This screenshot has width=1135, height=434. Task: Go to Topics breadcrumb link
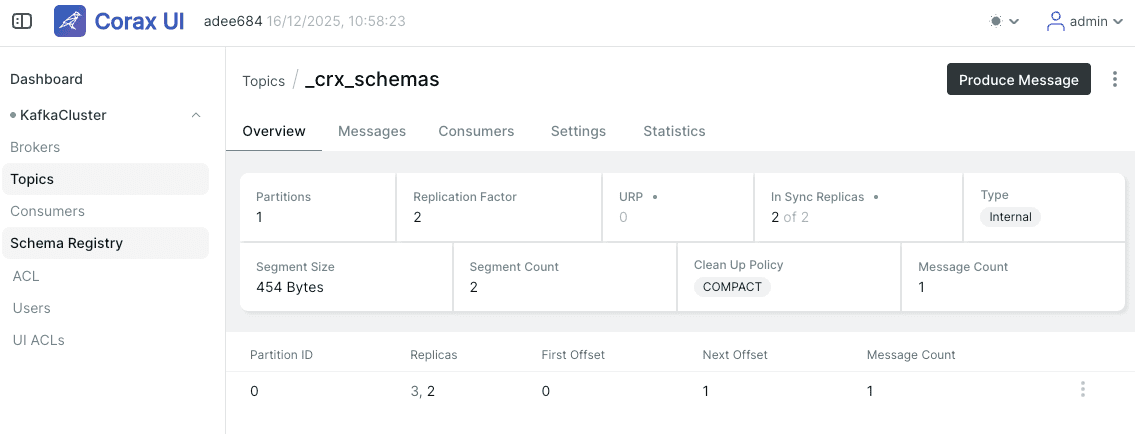(263, 81)
